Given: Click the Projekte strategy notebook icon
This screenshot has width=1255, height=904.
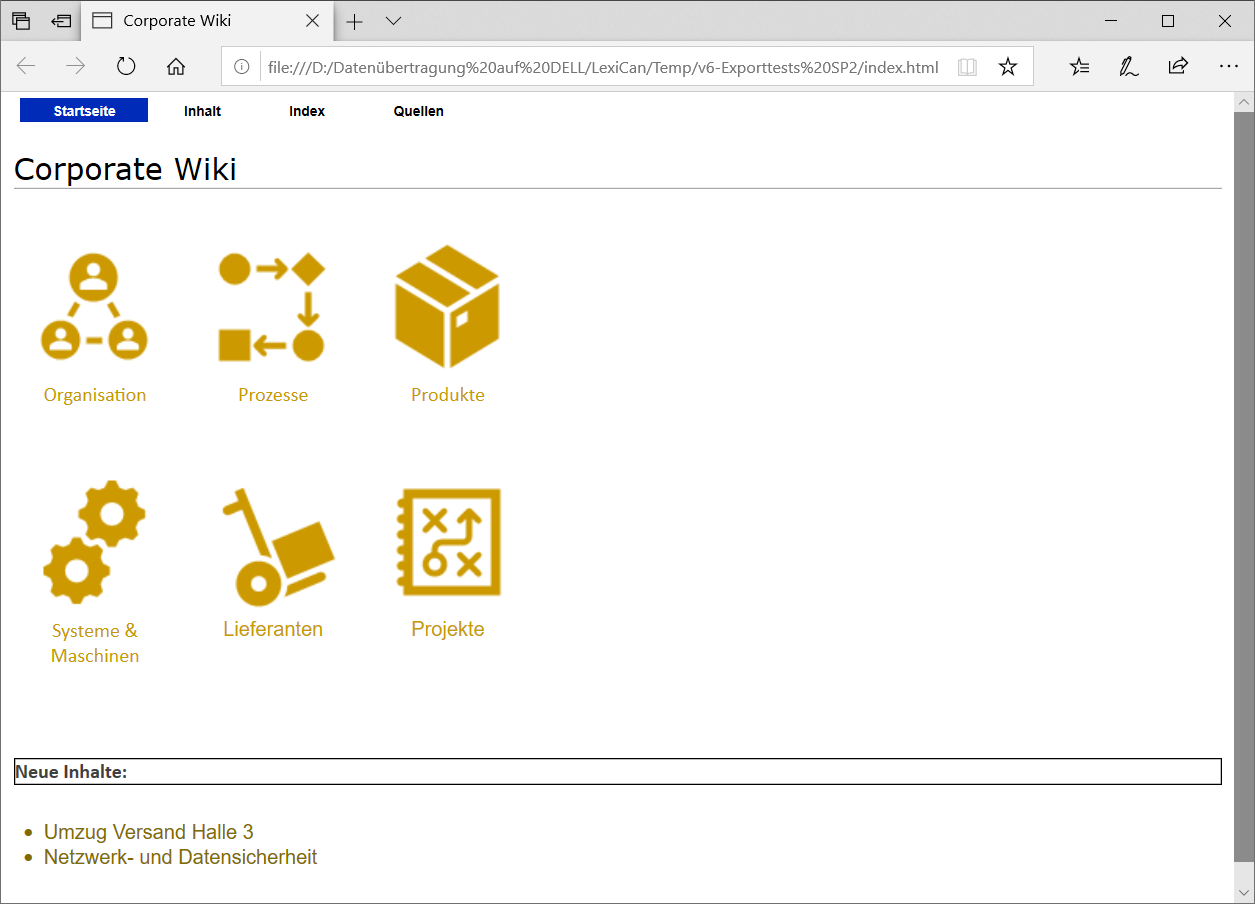Looking at the screenshot, I should 448,543.
